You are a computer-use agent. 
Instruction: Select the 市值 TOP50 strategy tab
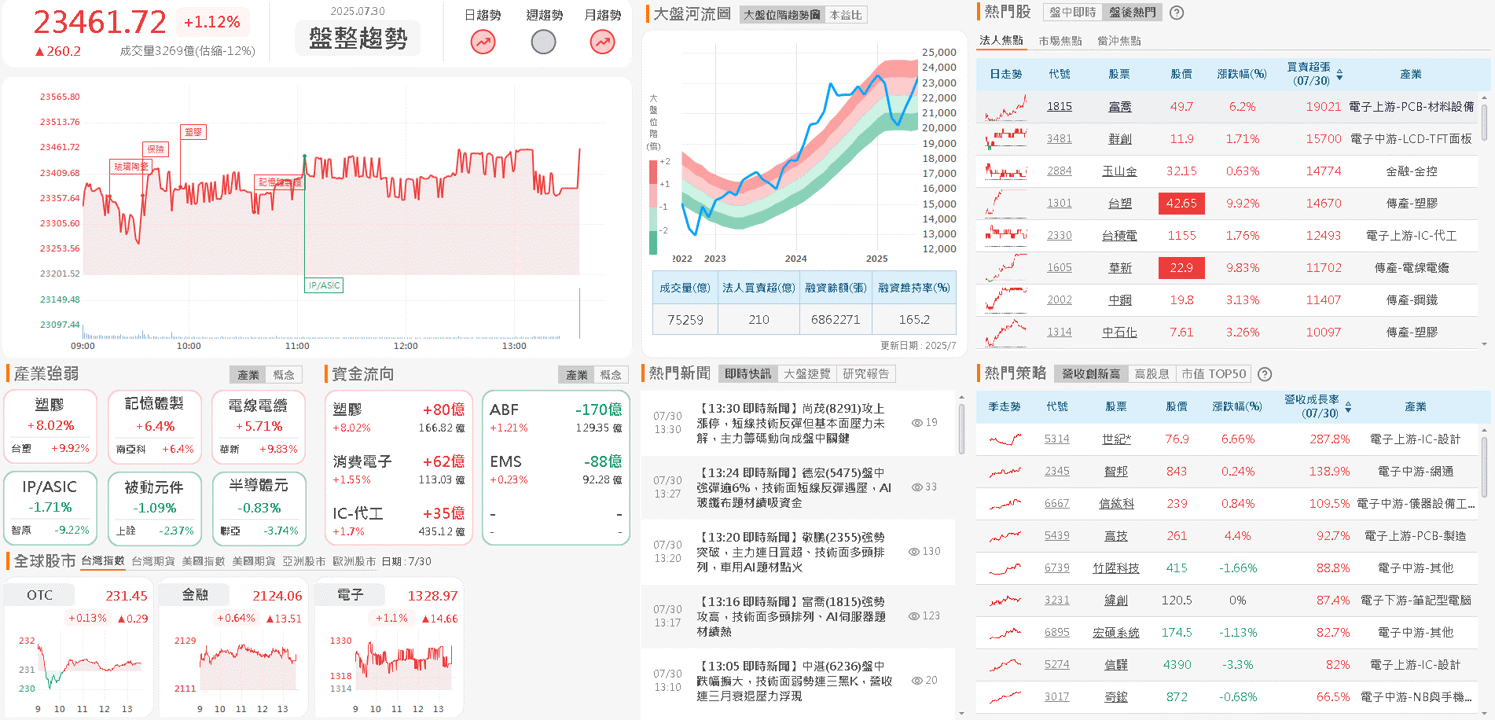(x=1214, y=374)
